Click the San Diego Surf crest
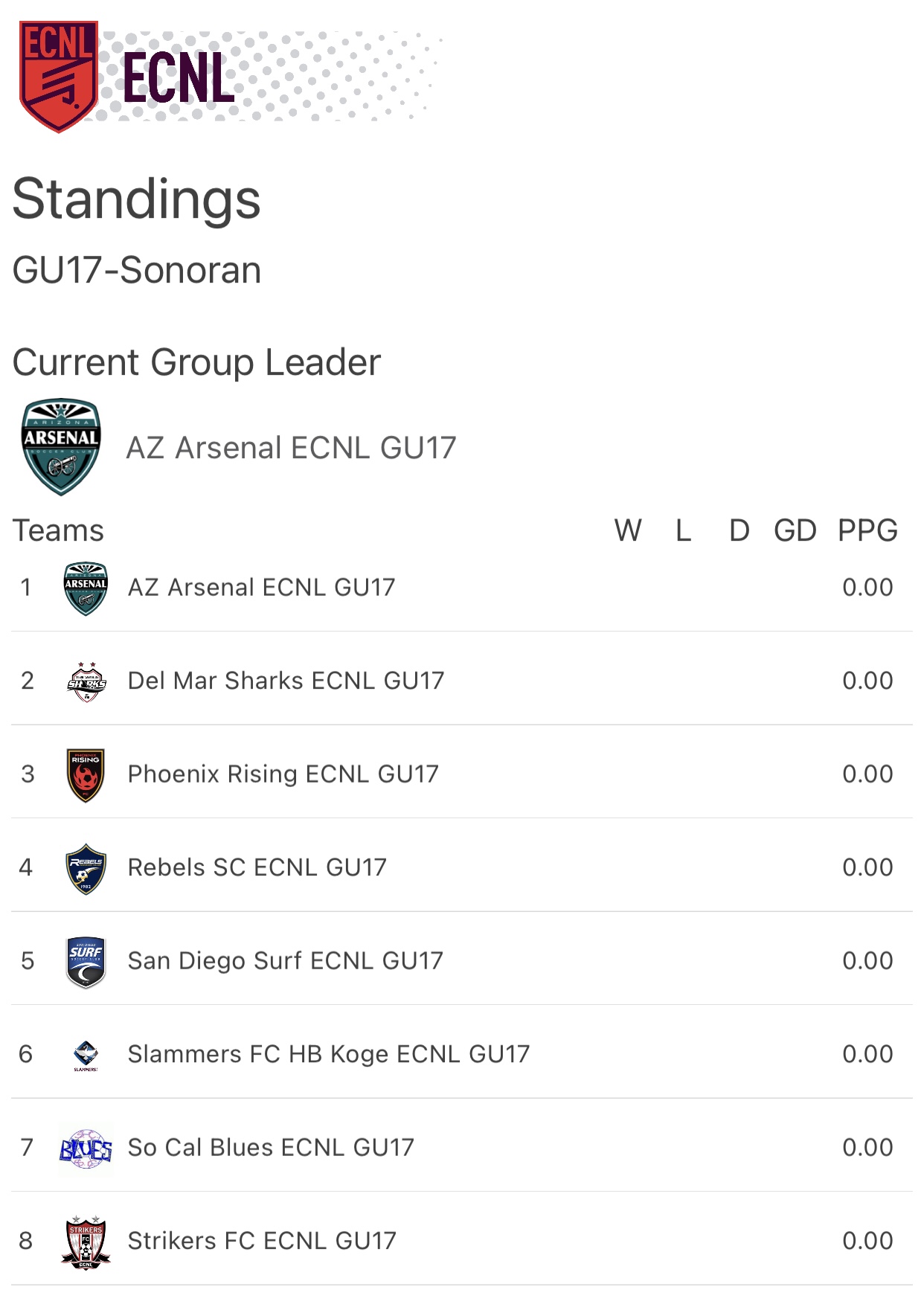Screen dimensions: 924x1304 [x=86, y=962]
